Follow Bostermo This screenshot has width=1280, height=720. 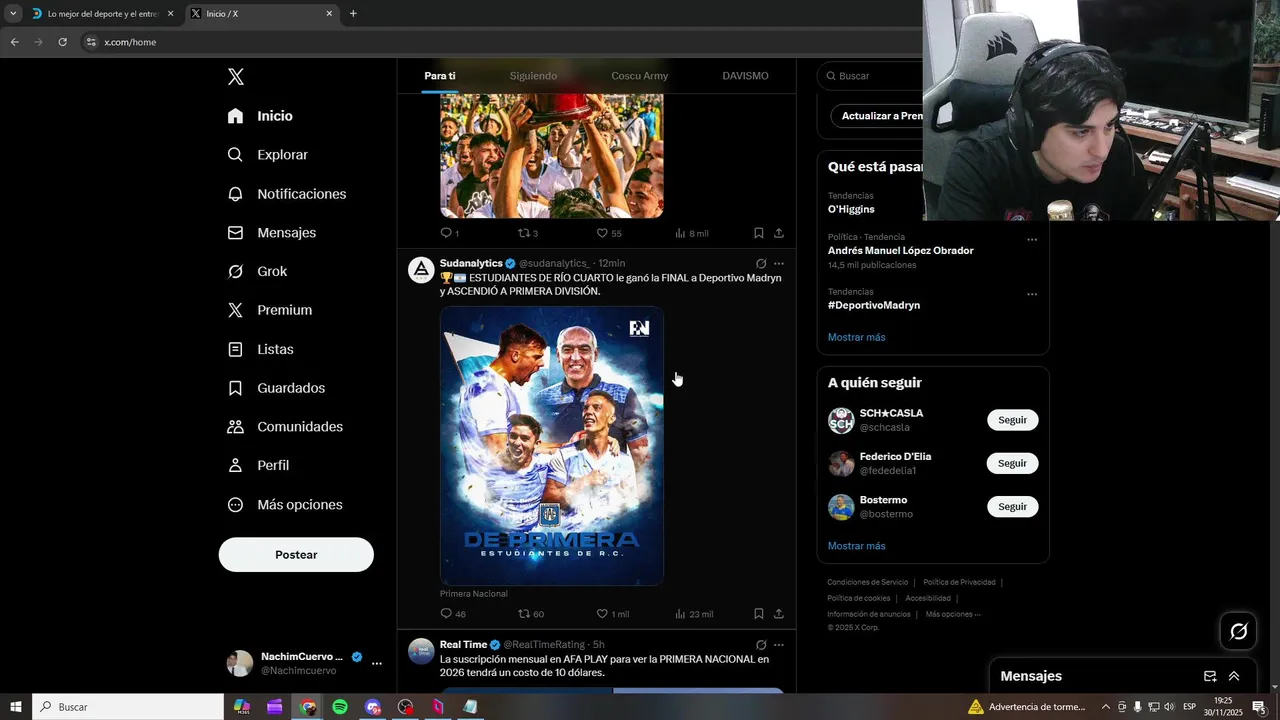1012,507
